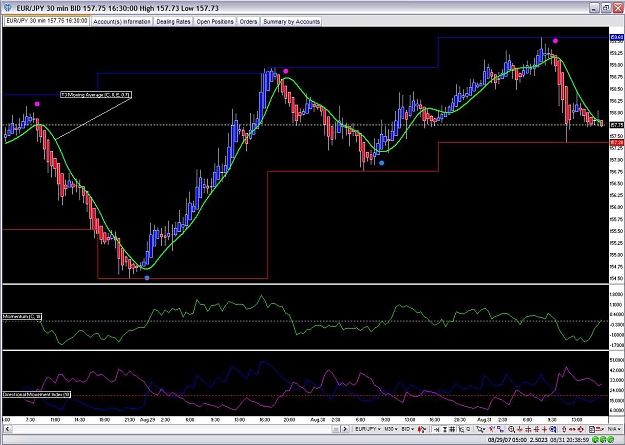
Task: Click the red vertical double-arrow icon
Action: tap(564, 429)
